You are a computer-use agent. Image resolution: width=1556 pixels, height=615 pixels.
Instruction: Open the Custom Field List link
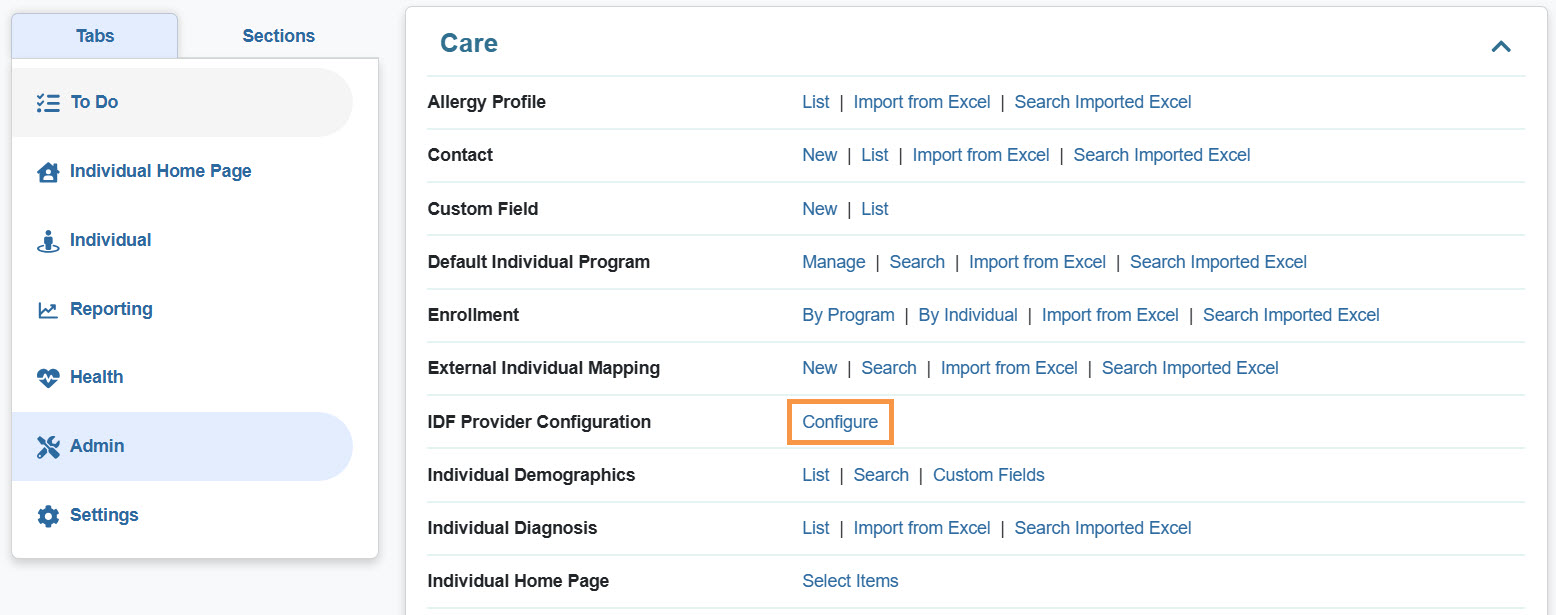[874, 209]
